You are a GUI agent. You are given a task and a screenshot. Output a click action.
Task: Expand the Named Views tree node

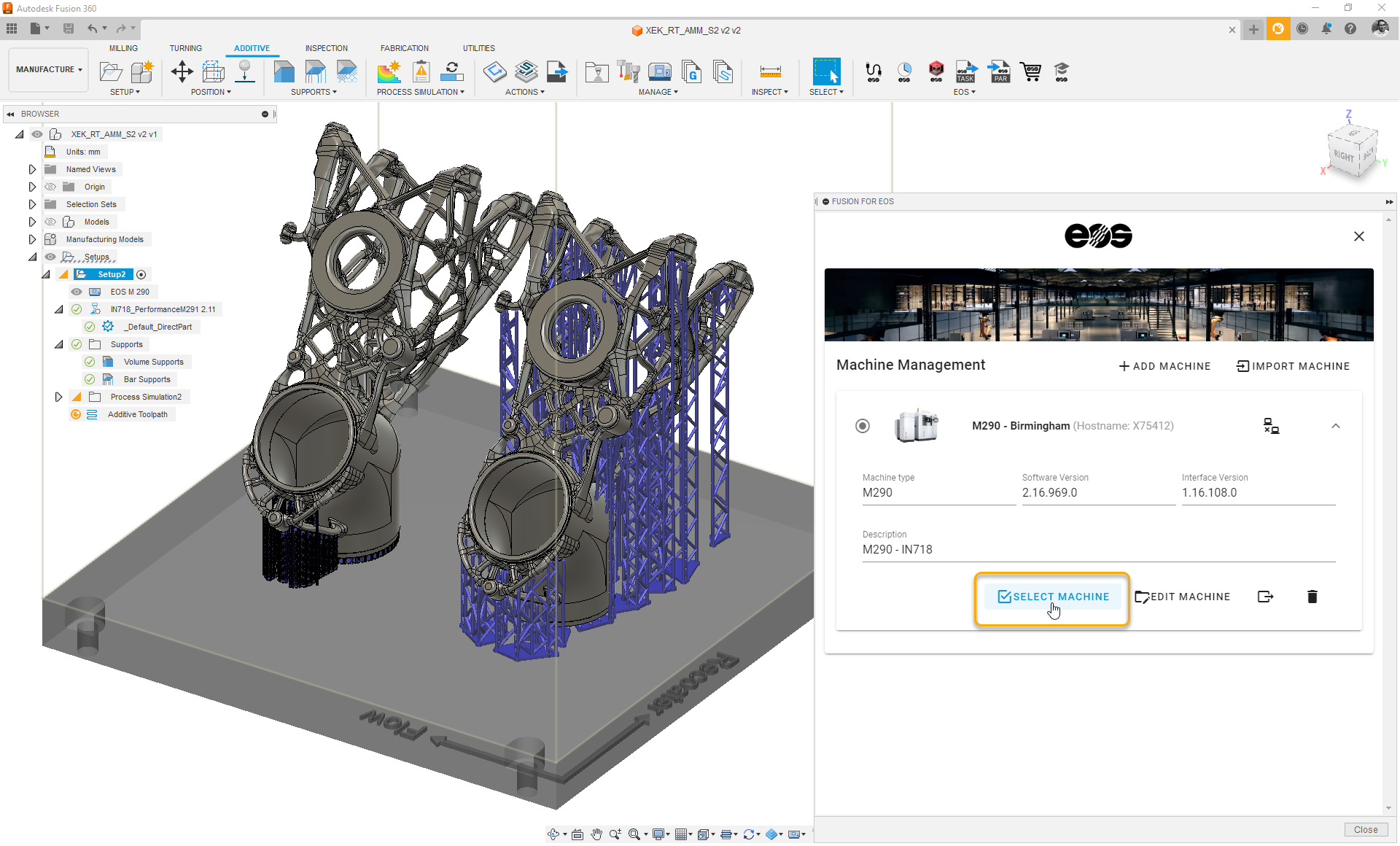tap(32, 169)
